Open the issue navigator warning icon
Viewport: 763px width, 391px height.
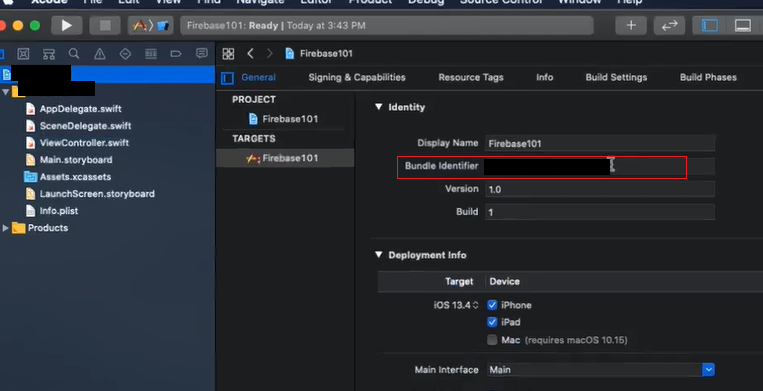tap(100, 53)
